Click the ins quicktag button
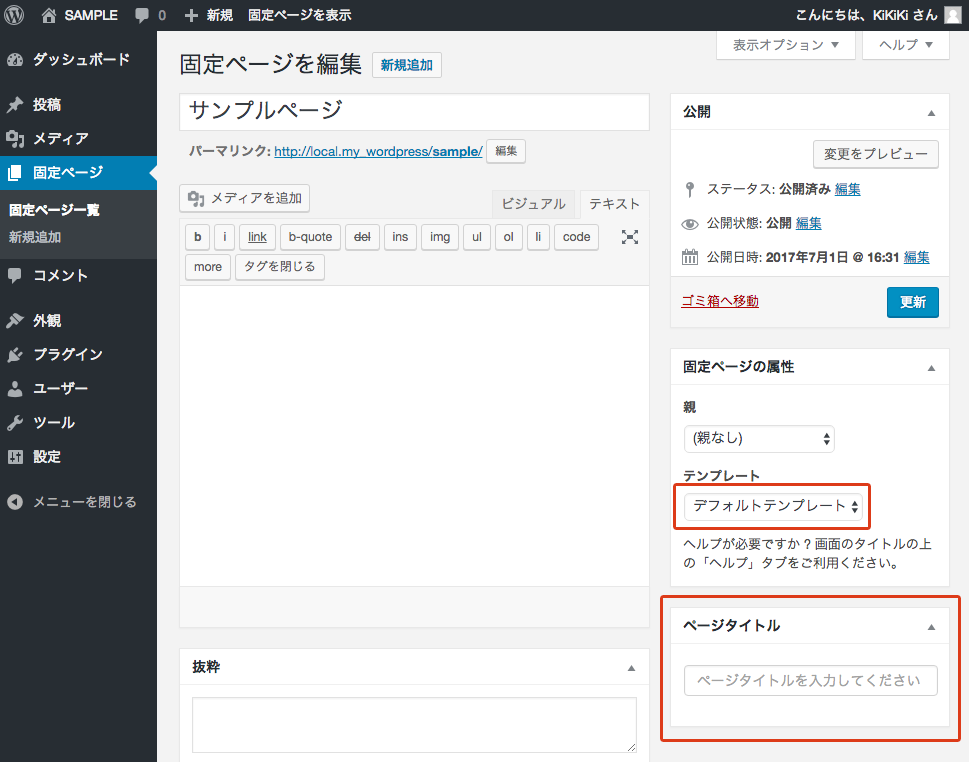969x762 pixels. tap(400, 237)
